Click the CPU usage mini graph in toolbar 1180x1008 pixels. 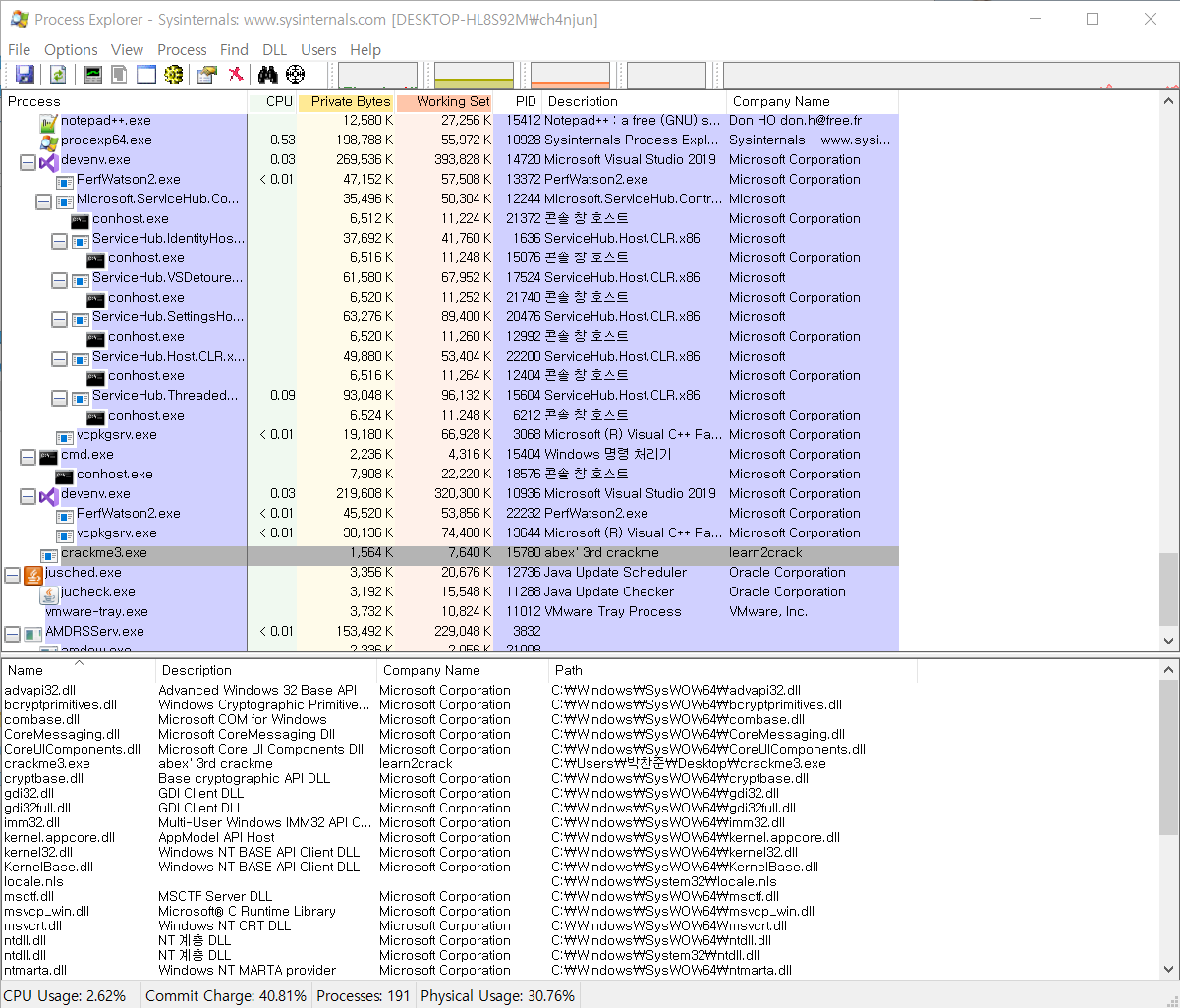[x=377, y=76]
